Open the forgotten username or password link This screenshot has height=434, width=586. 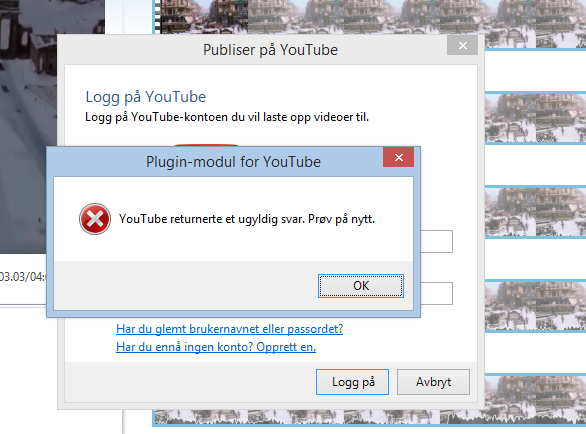coord(229,329)
